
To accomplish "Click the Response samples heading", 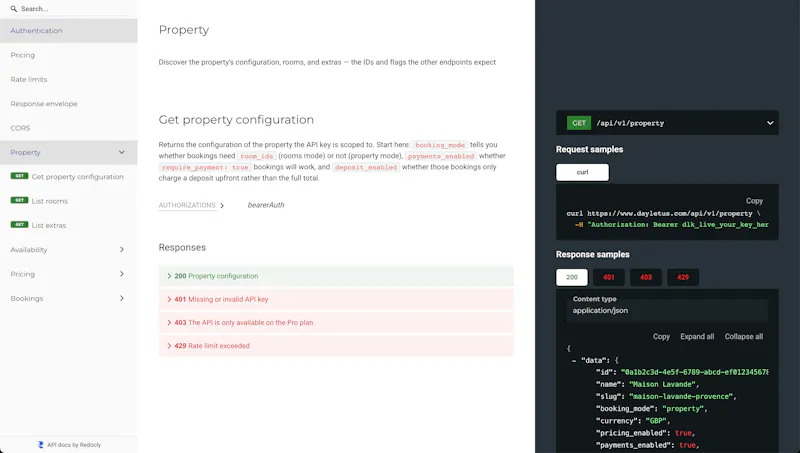I will [x=593, y=255].
